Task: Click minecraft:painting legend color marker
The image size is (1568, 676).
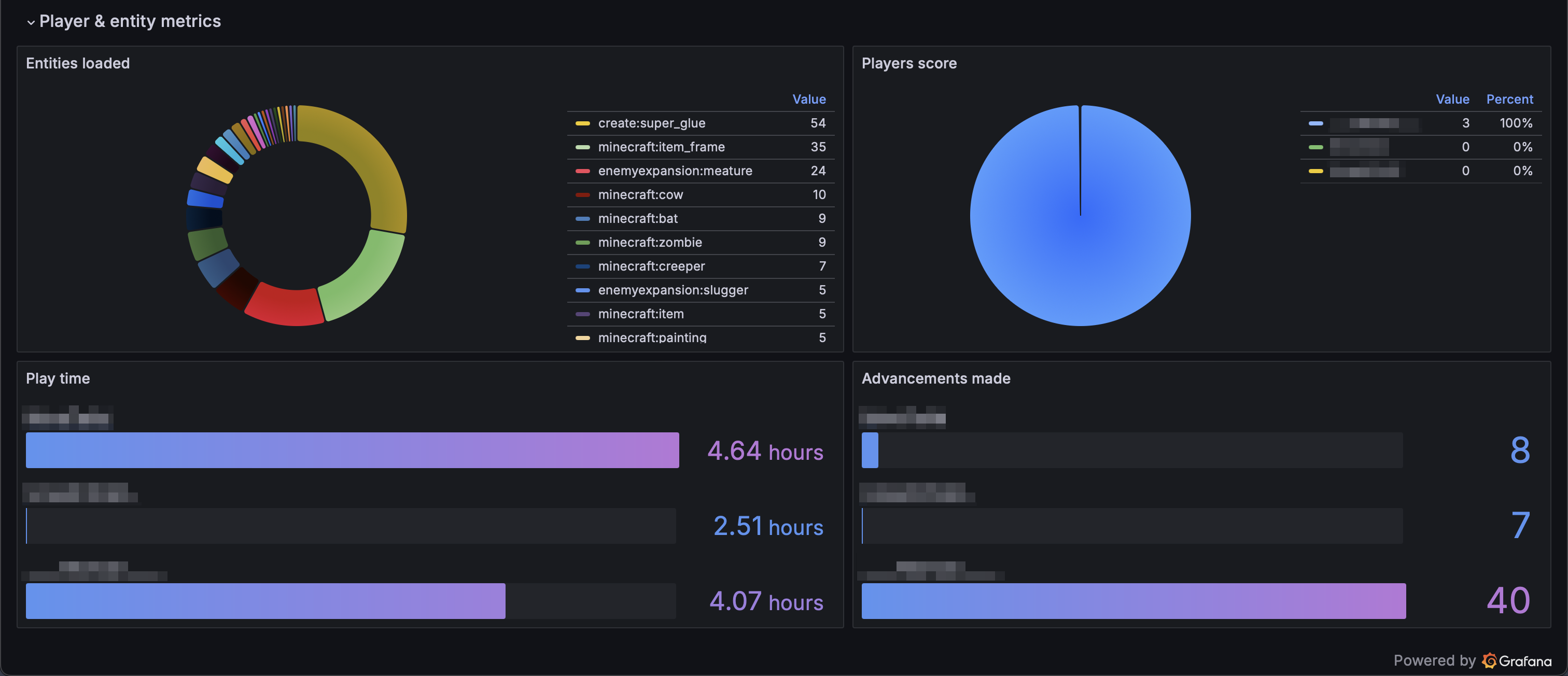Action: click(582, 337)
